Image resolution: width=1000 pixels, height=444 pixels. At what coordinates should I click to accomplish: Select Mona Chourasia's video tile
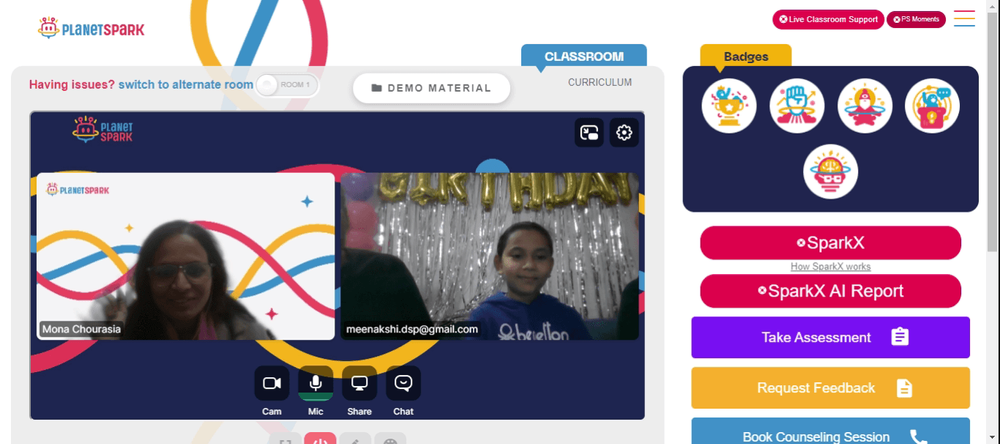[186, 256]
